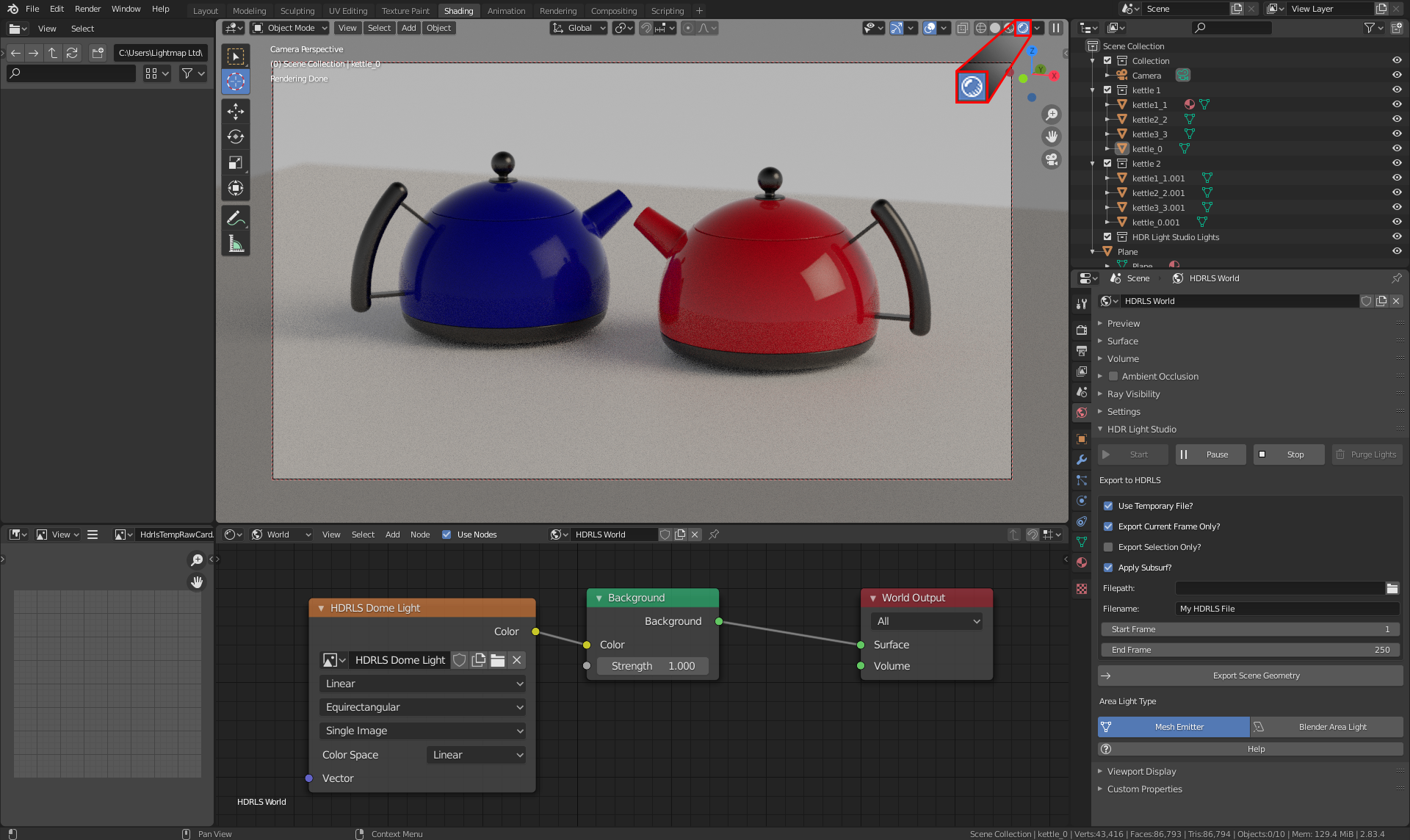Viewport: 1410px width, 840px height.
Task: Enable Export Selection Only checkbox
Action: [1108, 547]
